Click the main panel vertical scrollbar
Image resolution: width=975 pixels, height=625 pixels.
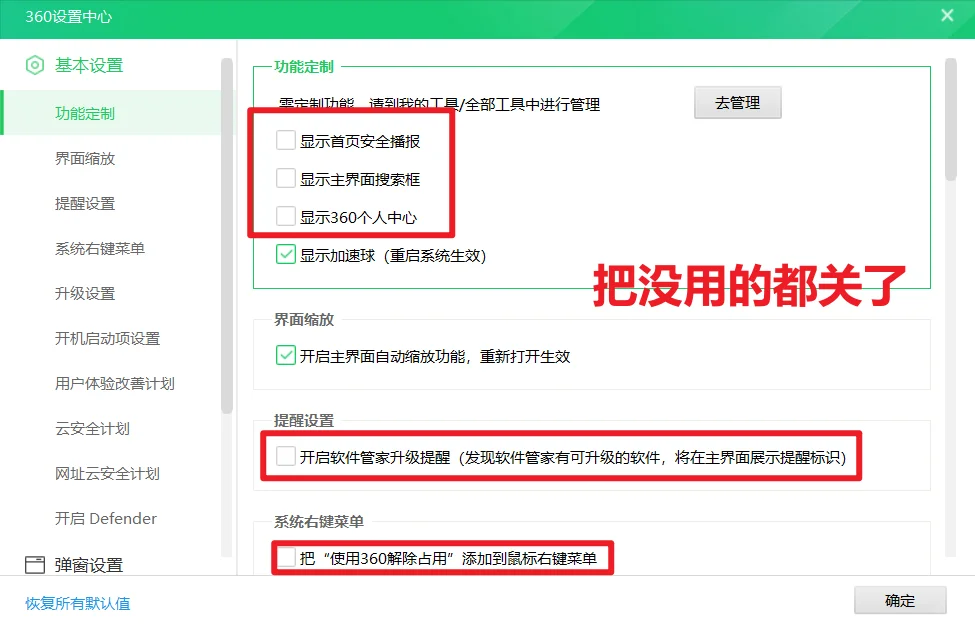[x=950, y=119]
